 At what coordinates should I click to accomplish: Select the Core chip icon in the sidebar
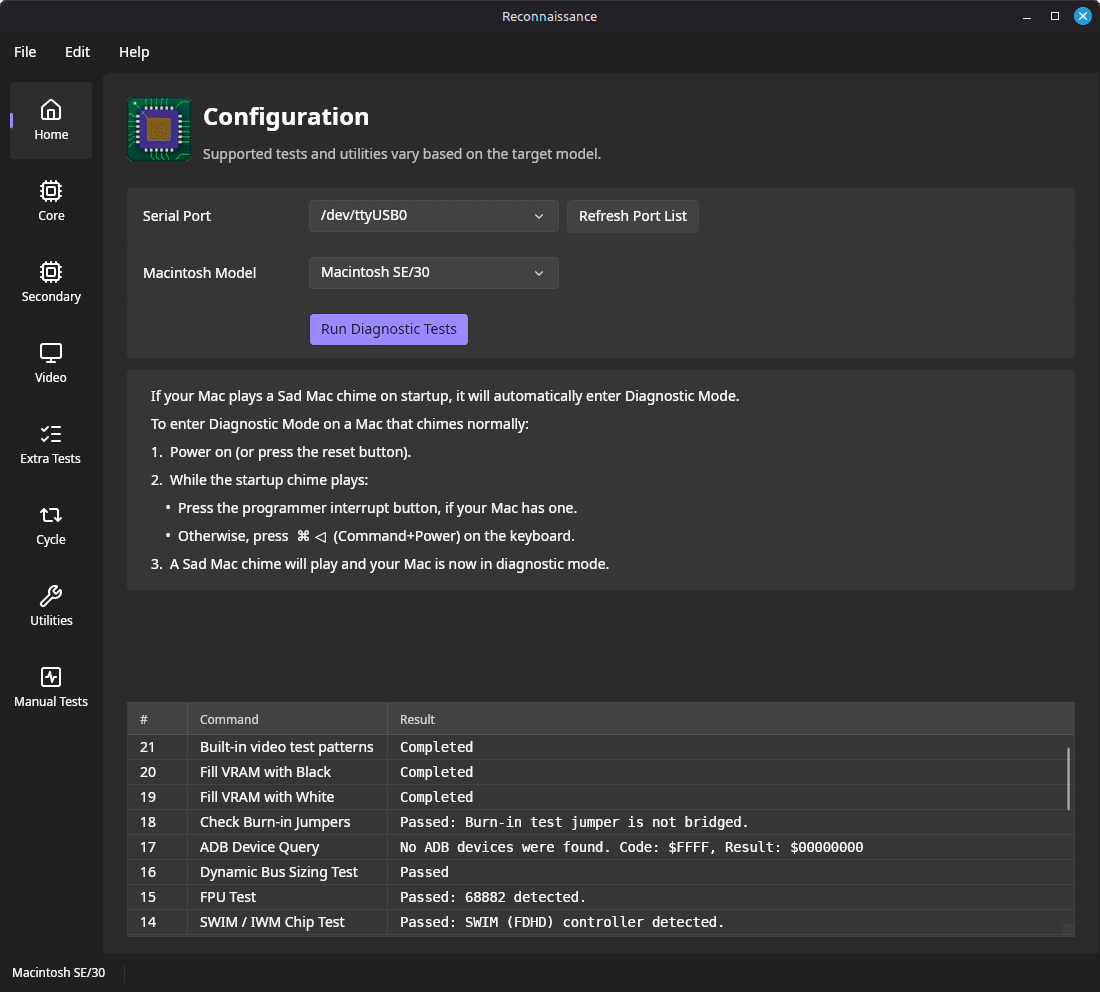51,201
